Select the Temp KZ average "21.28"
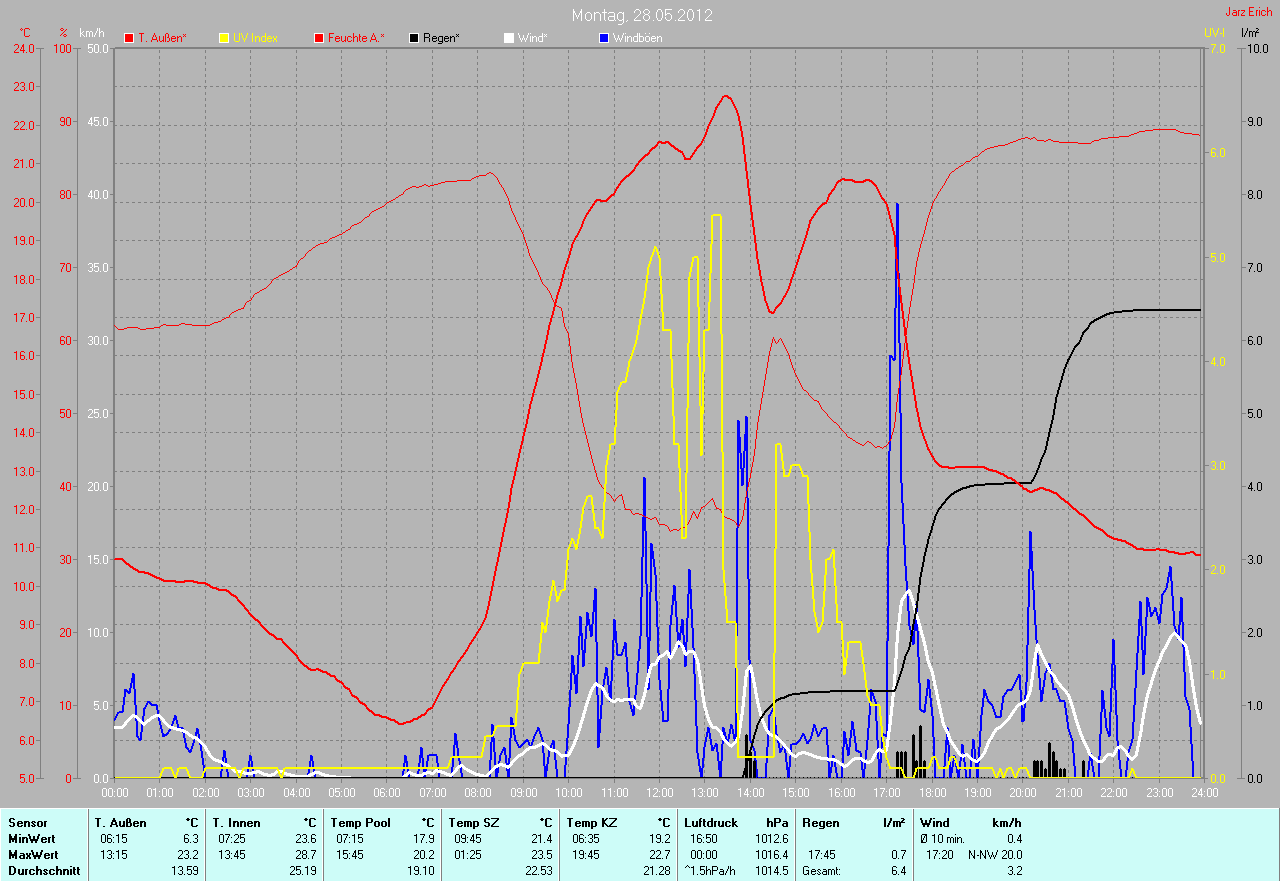Image resolution: width=1280 pixels, height=881 pixels. [656, 871]
